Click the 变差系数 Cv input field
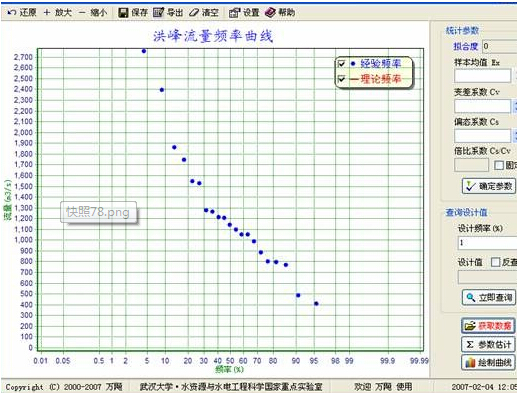 [482, 106]
